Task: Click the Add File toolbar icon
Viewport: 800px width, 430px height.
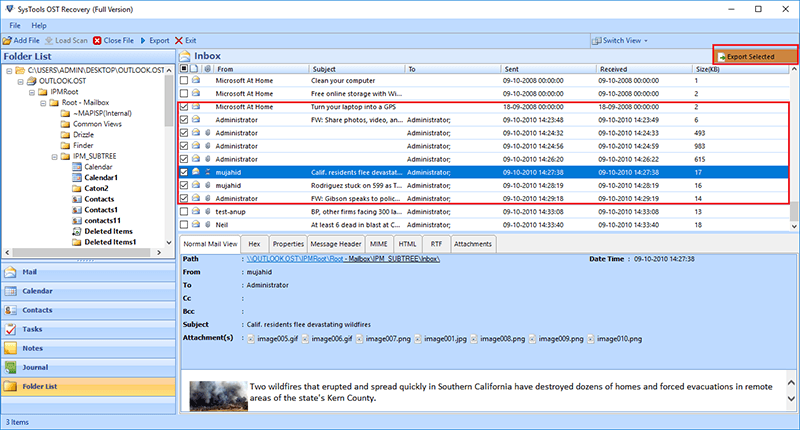Action: pyautogui.click(x=7, y=40)
